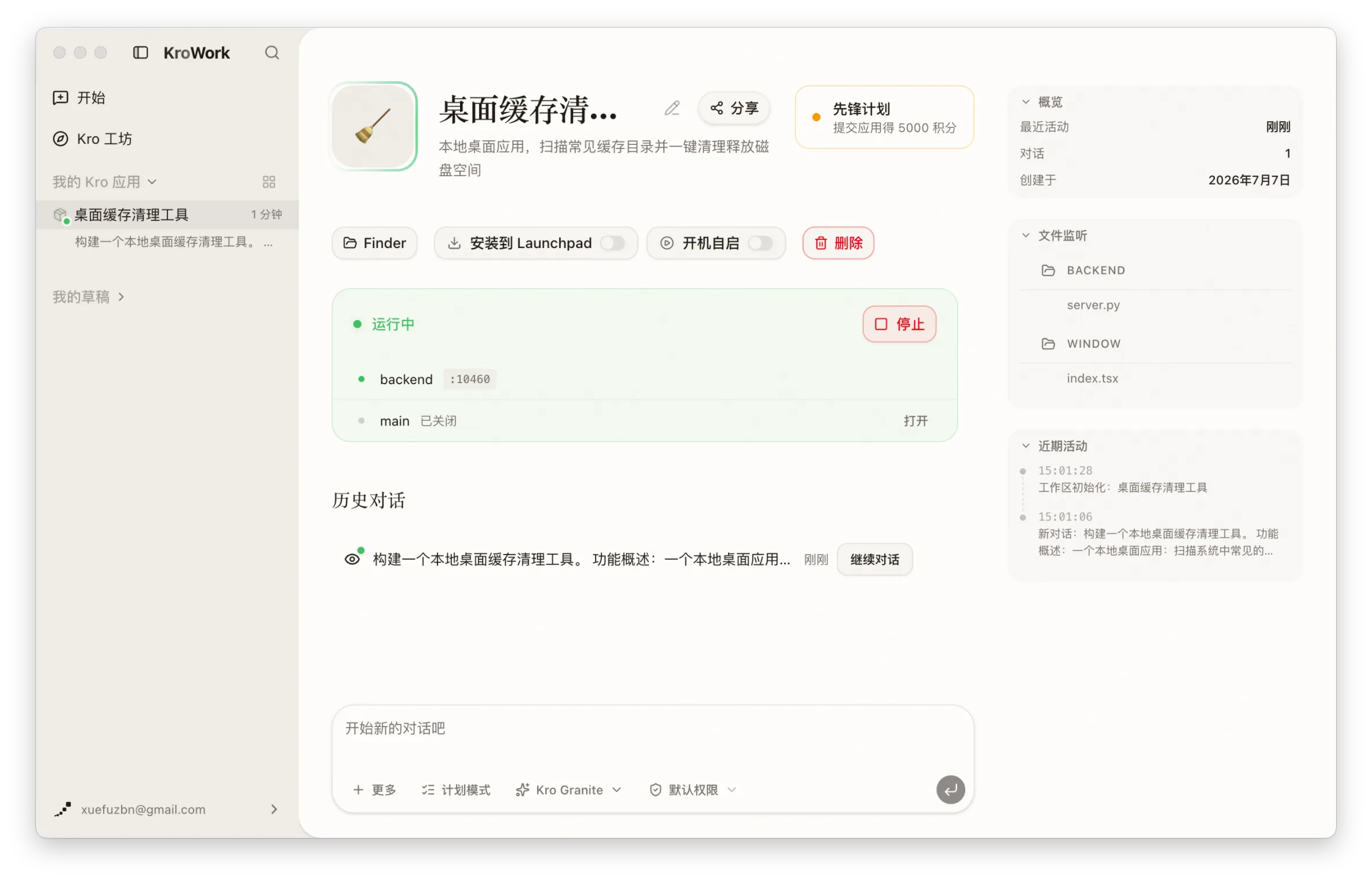Expand the 我的草稿 section

coord(89,297)
